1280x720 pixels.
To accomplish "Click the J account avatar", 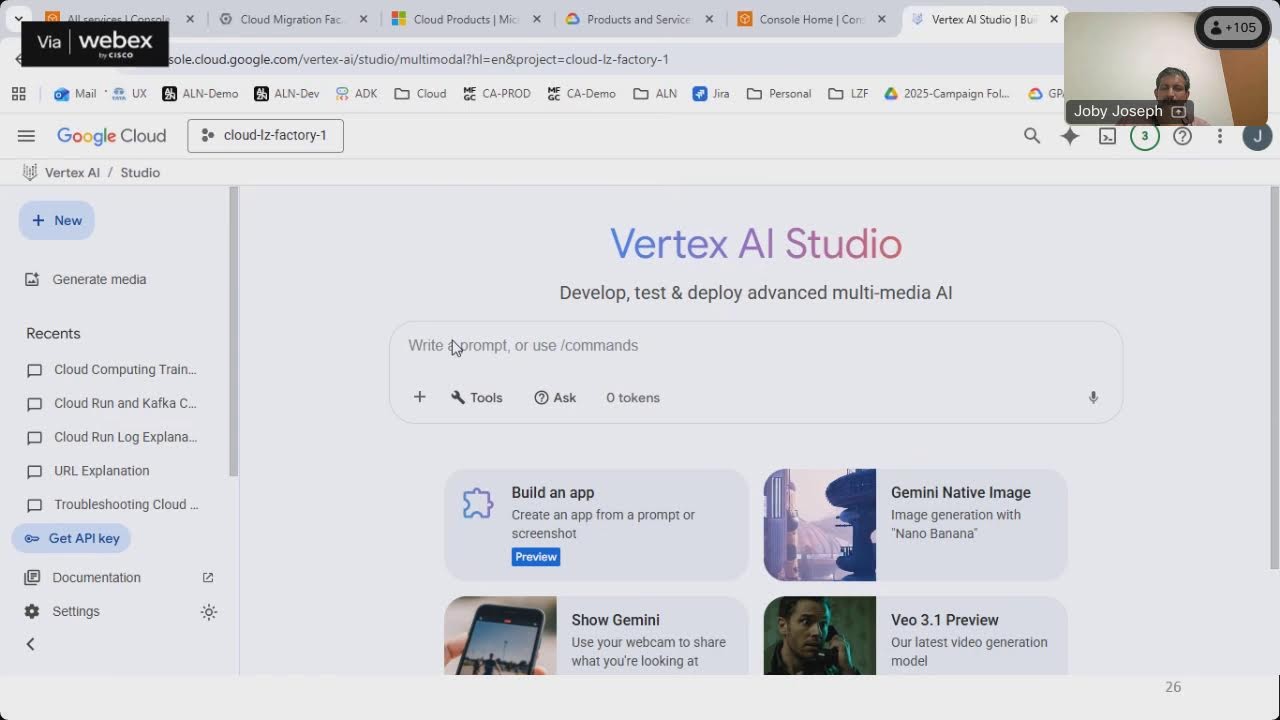I will 1257,136.
